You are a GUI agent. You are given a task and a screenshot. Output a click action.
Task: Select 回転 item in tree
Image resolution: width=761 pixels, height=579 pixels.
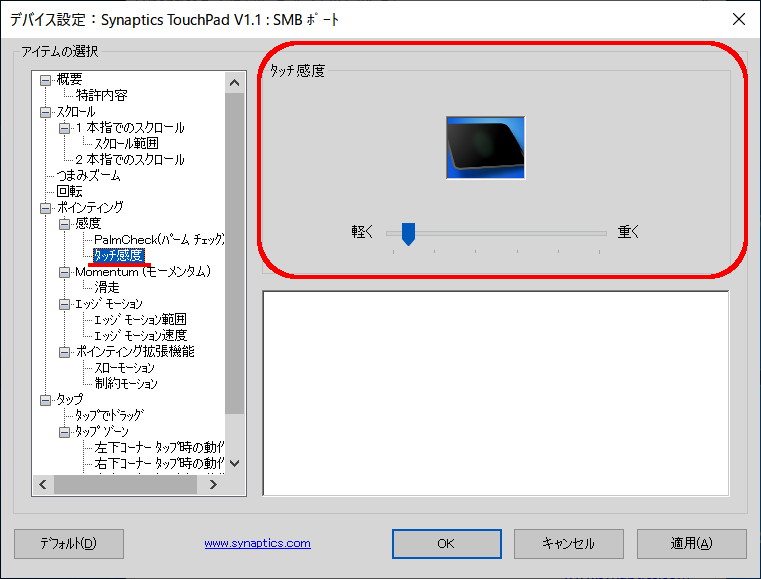[x=69, y=191]
